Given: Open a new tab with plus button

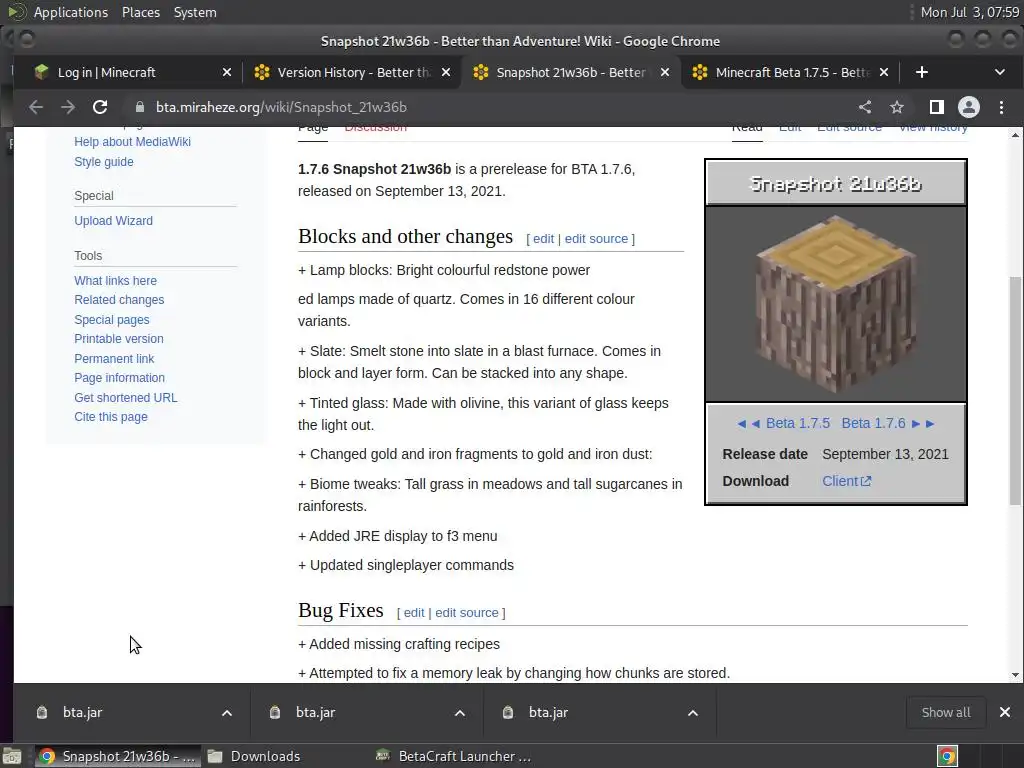Looking at the screenshot, I should pos(921,72).
